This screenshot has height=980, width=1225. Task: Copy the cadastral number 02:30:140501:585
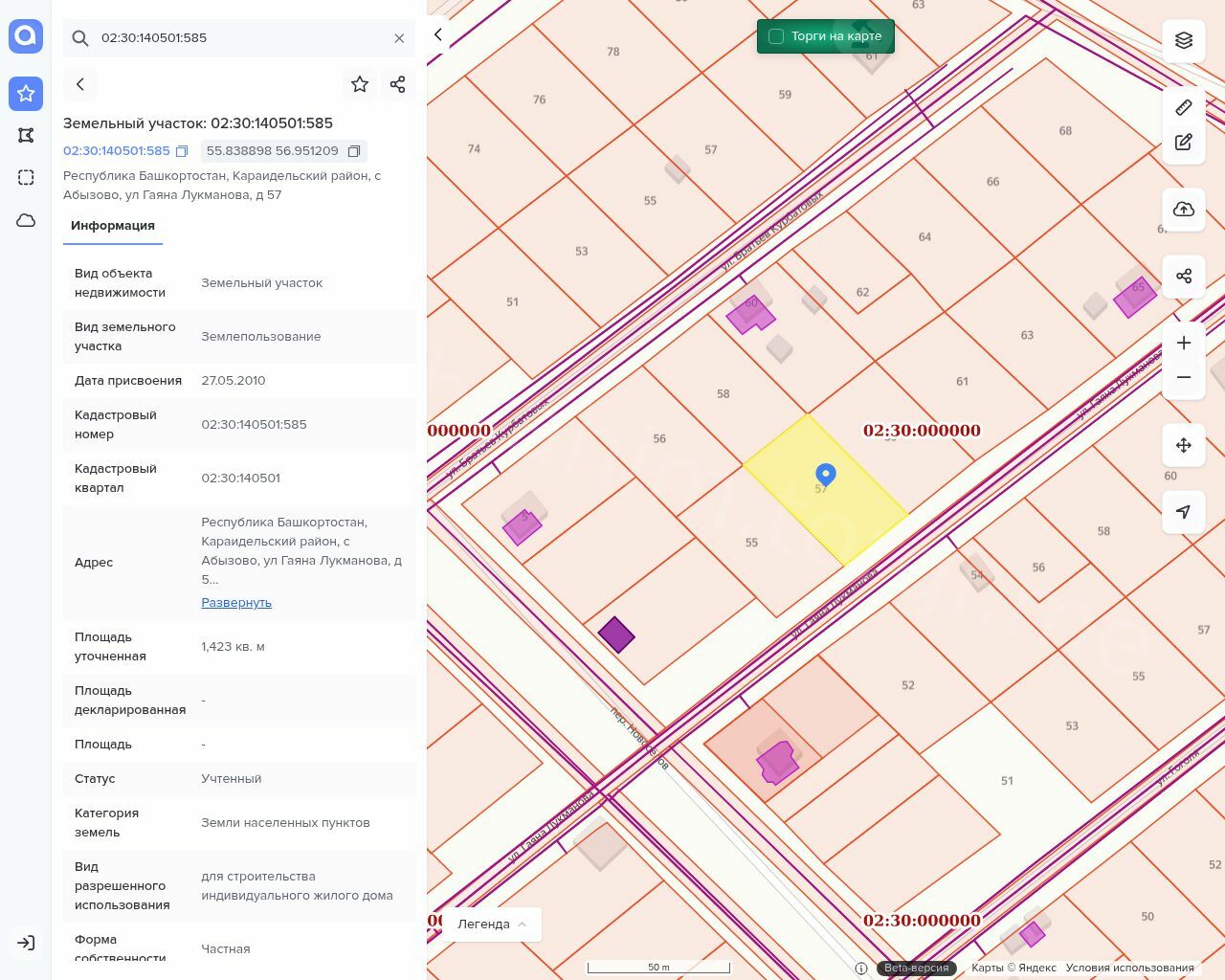(x=182, y=151)
